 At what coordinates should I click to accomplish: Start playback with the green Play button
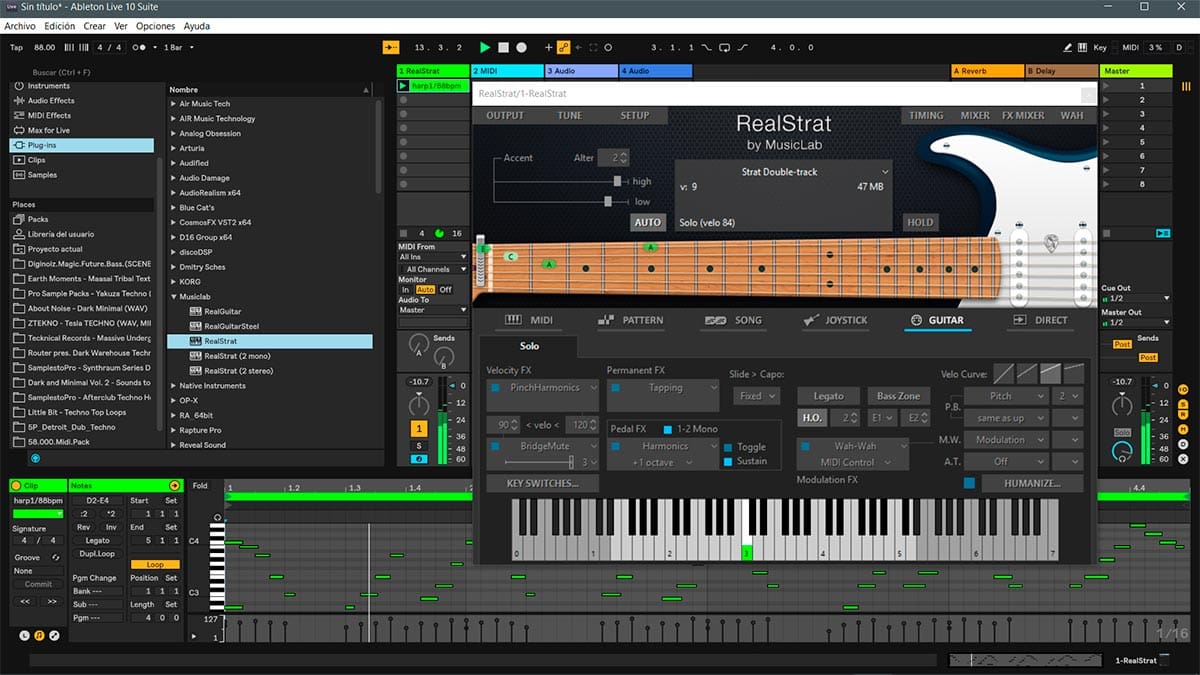pos(485,47)
